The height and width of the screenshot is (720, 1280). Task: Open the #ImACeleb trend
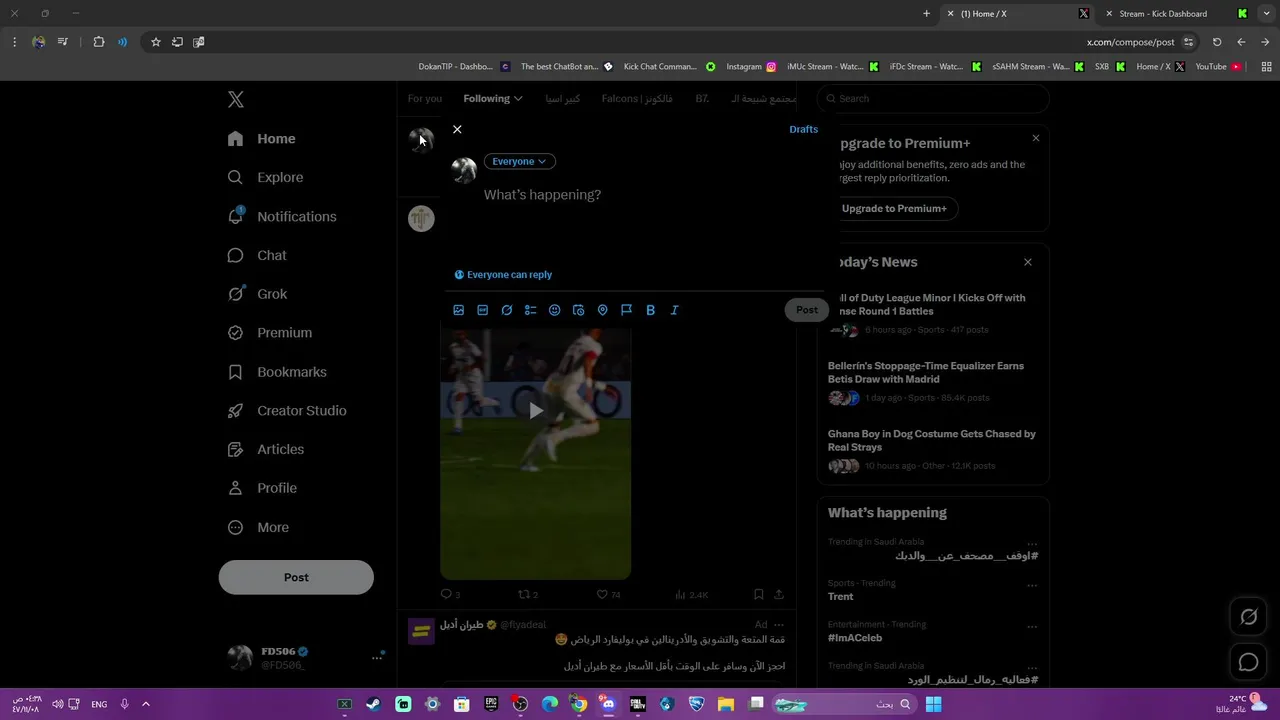tap(855, 637)
